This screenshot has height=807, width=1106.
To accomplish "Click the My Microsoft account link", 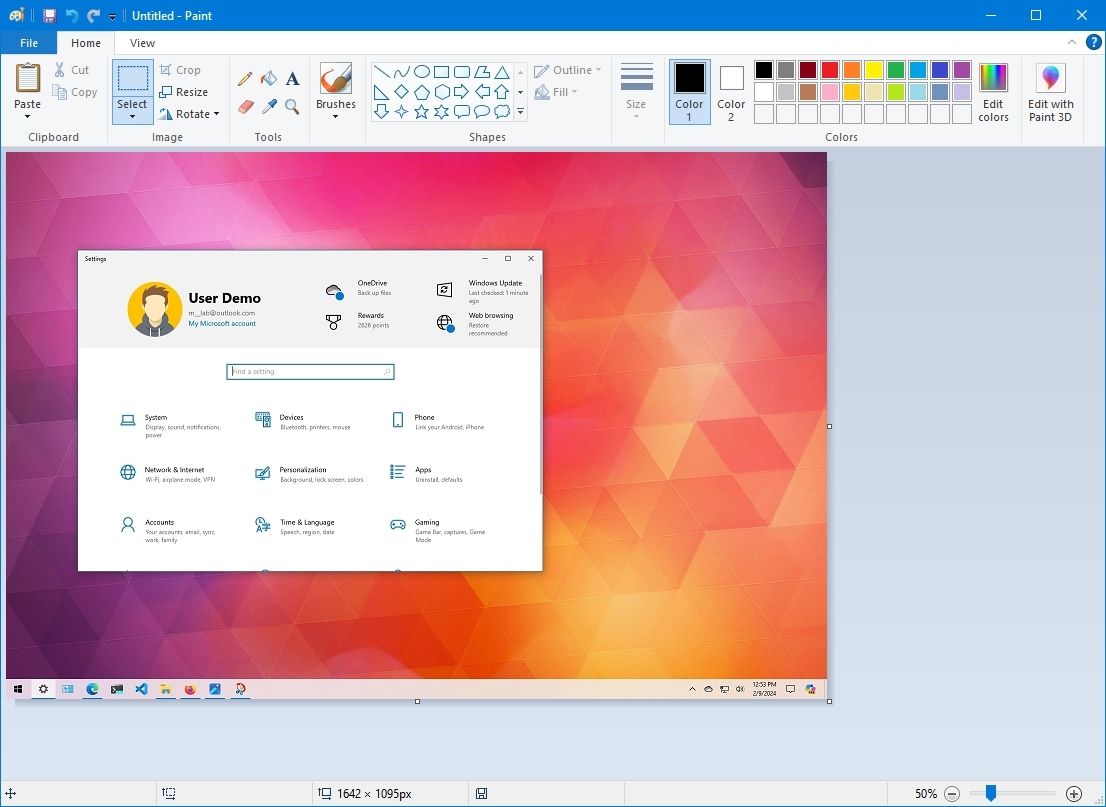I will [x=222, y=323].
